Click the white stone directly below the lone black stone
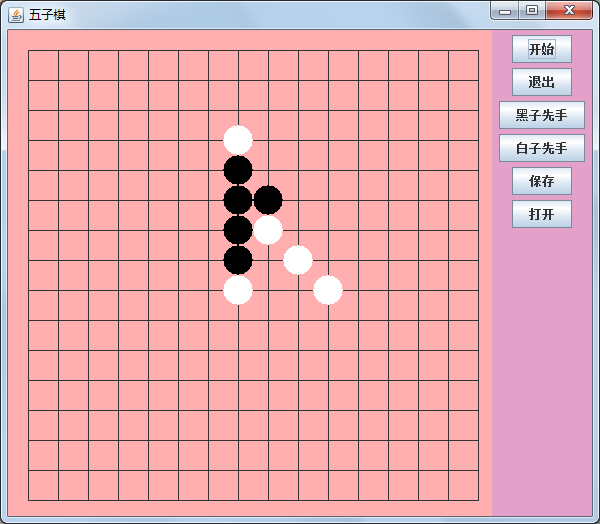The width and height of the screenshot is (600, 524). click(x=268, y=230)
